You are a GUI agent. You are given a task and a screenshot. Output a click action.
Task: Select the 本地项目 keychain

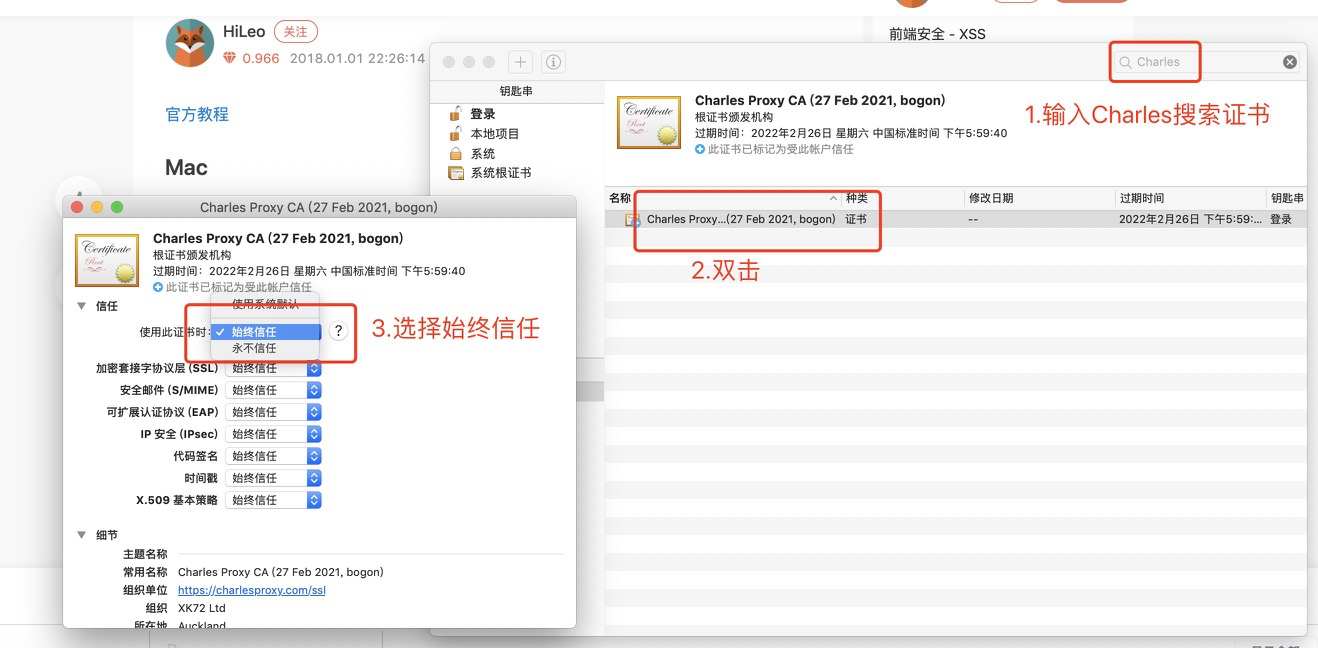coord(494,134)
